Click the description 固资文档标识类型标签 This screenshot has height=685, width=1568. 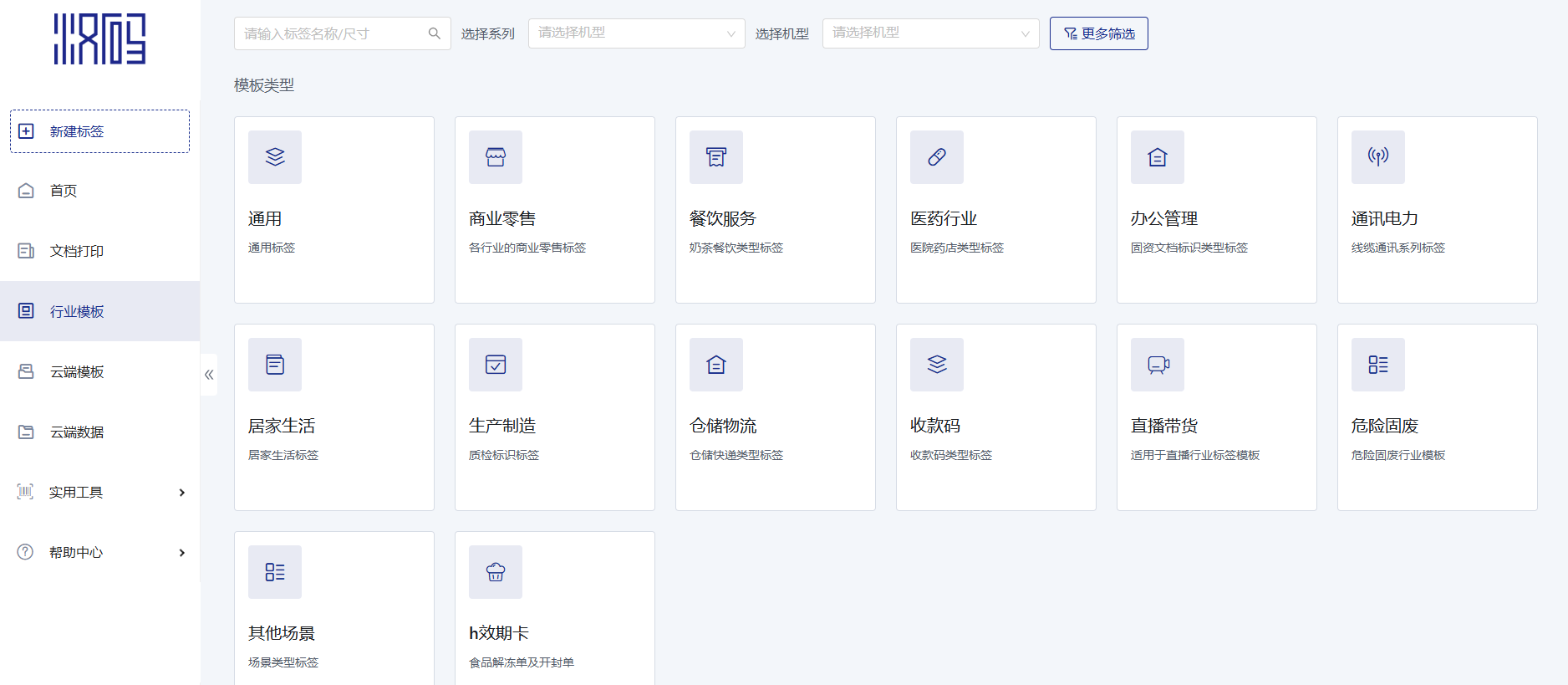(1189, 248)
